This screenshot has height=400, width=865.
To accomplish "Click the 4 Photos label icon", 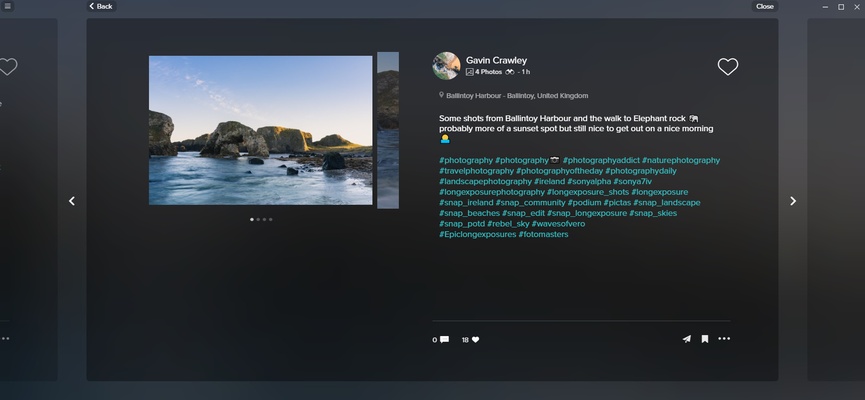I will coord(469,72).
